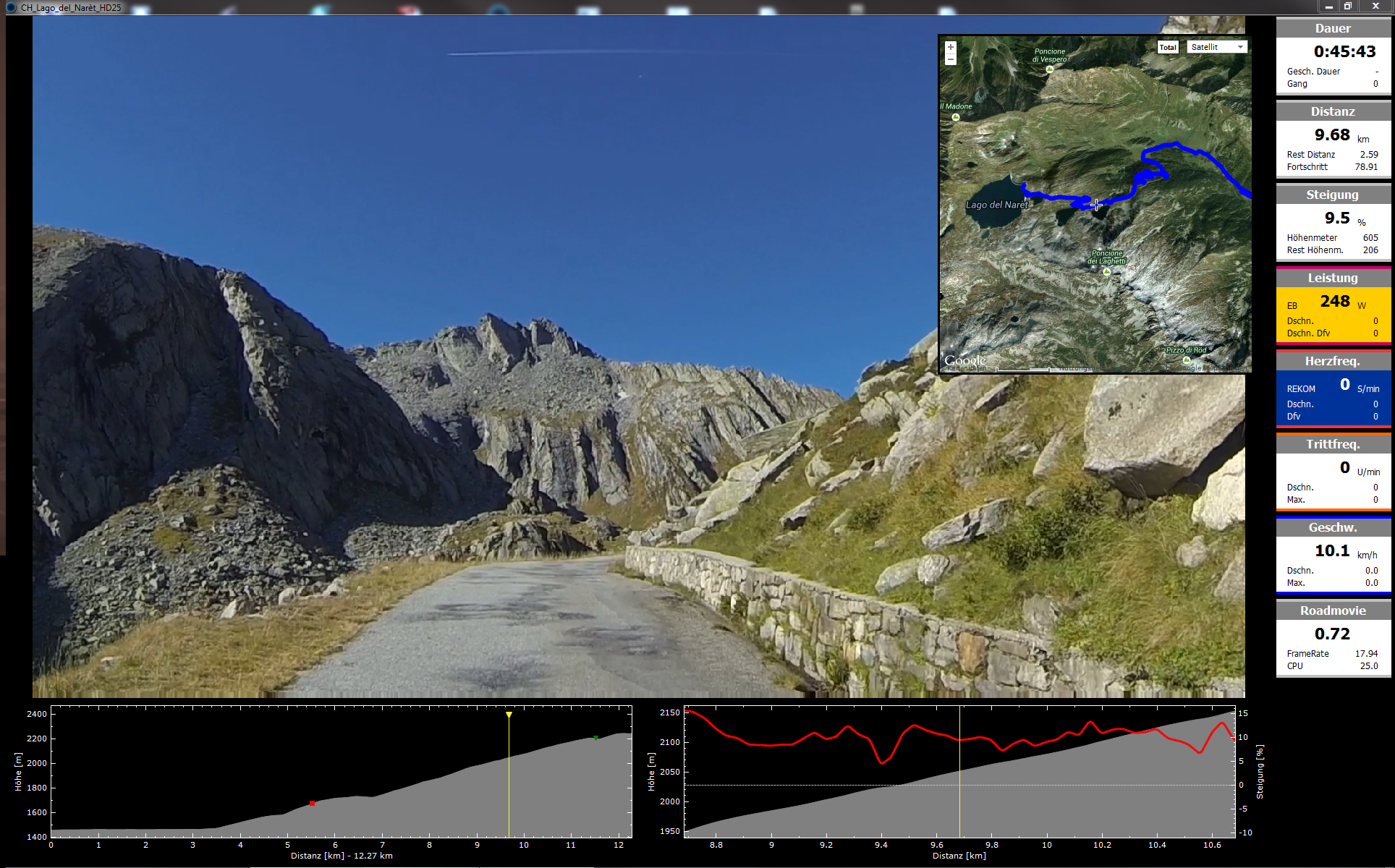Viewport: 1395px width, 868px height.
Task: Select the Leistung power panel header
Action: pos(1333,278)
